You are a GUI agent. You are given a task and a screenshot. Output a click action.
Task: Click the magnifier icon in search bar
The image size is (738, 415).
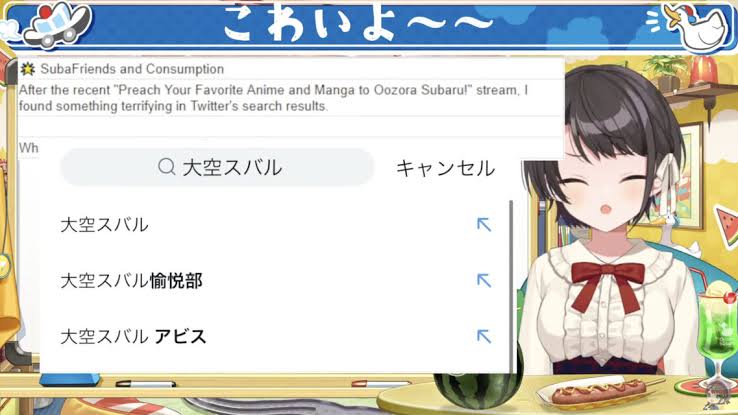(x=167, y=167)
